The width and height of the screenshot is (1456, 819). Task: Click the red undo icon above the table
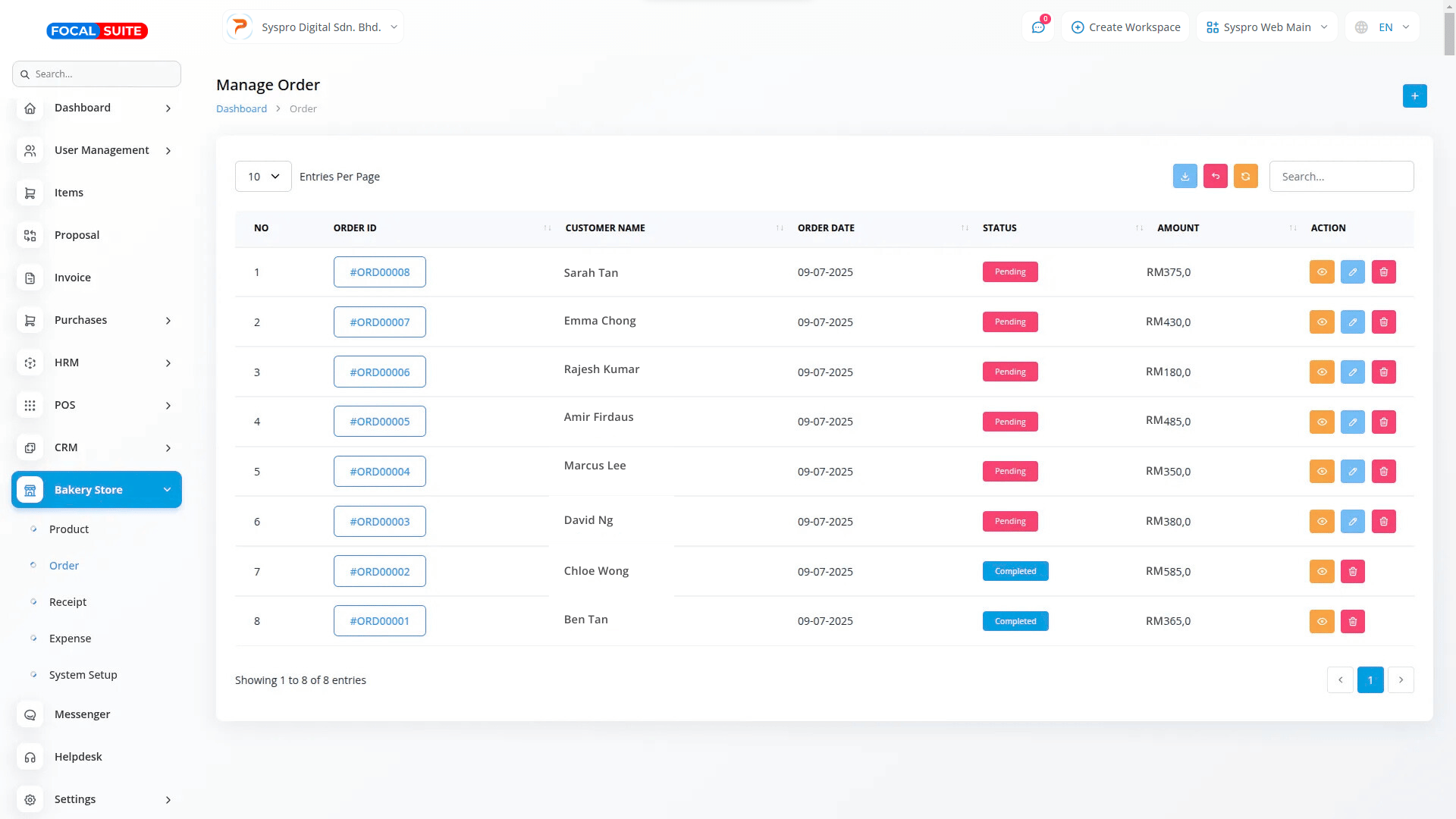click(1215, 176)
